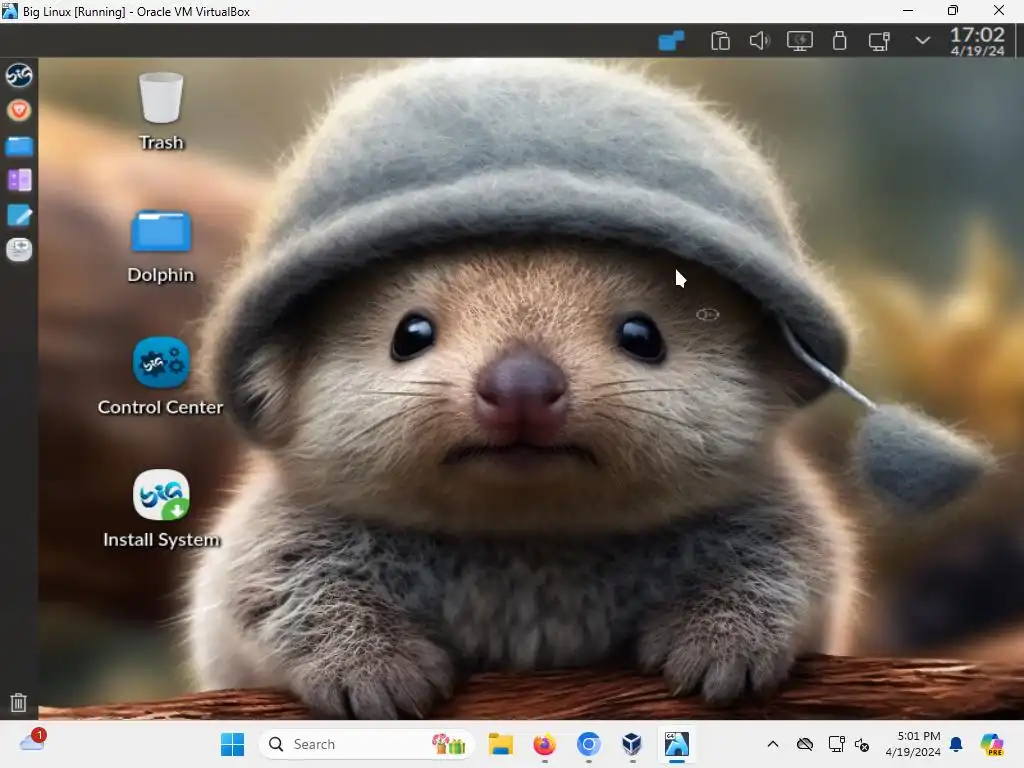Open the removable USB devices tray icon

coord(839,41)
